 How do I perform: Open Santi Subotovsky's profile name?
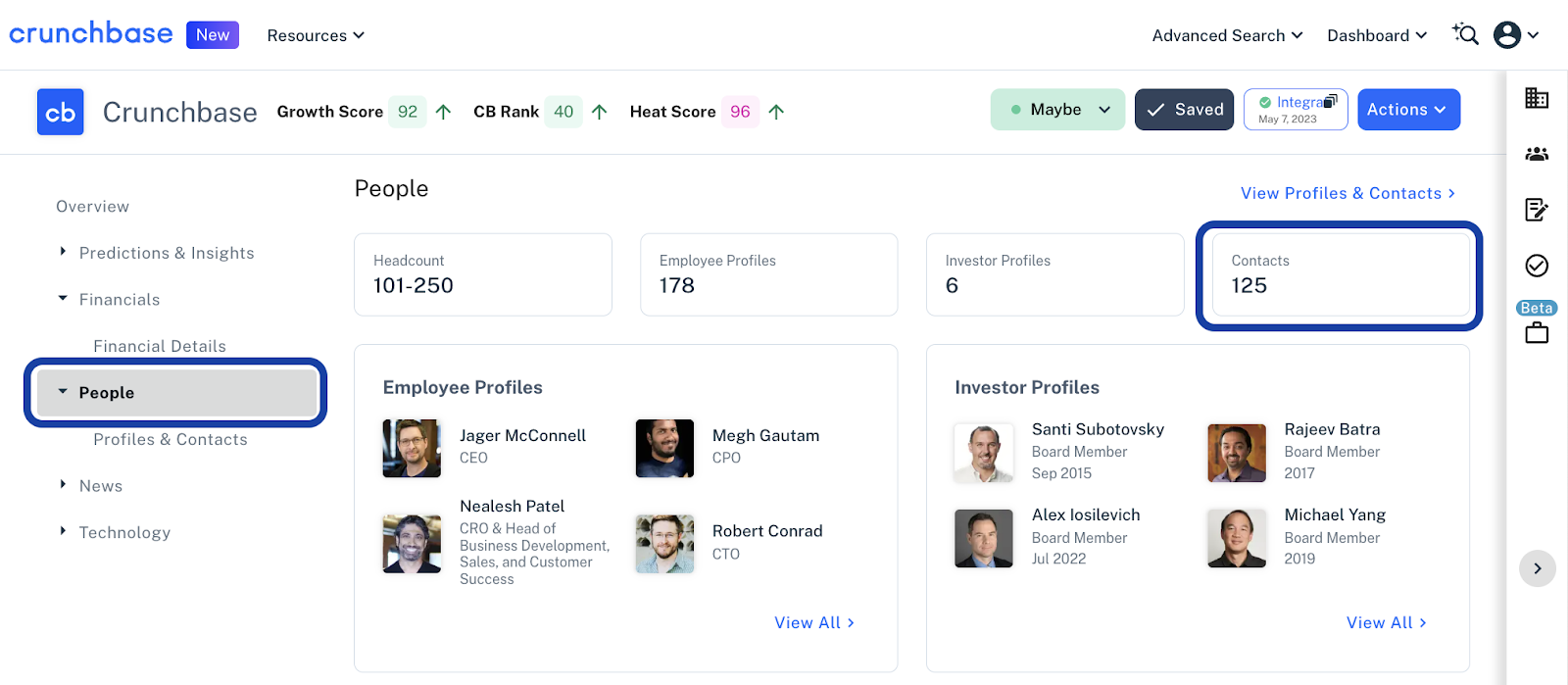tap(1098, 429)
